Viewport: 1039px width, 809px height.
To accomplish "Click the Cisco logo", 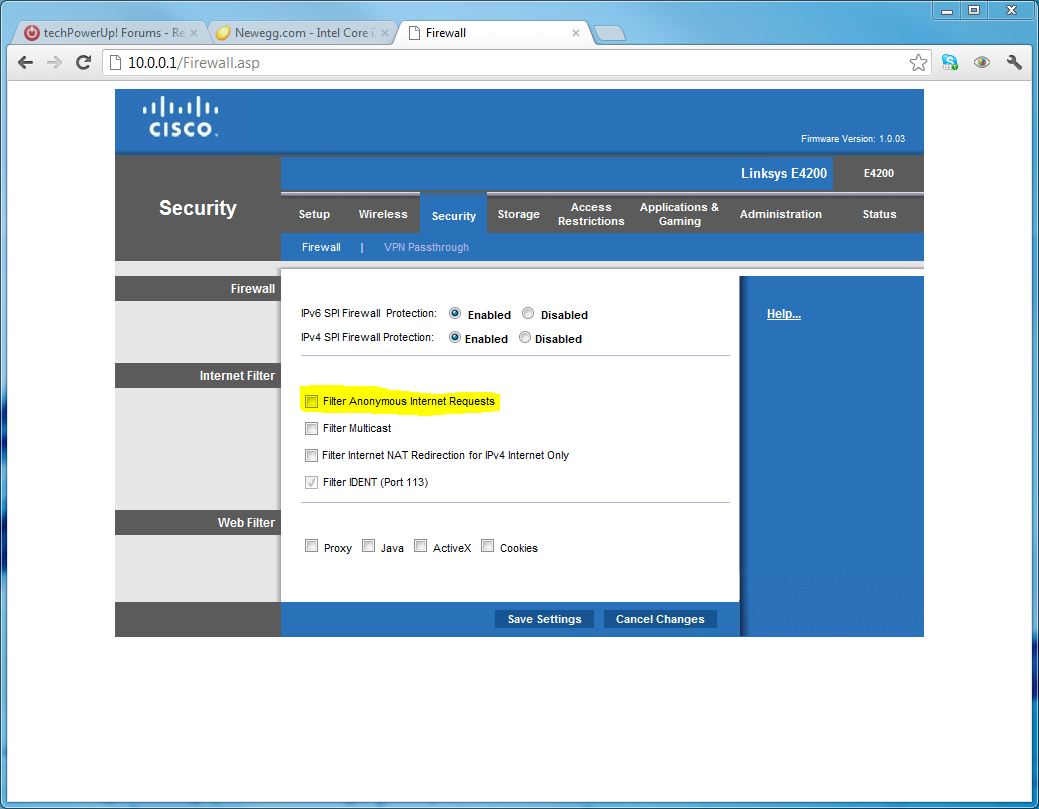I will 180,117.
